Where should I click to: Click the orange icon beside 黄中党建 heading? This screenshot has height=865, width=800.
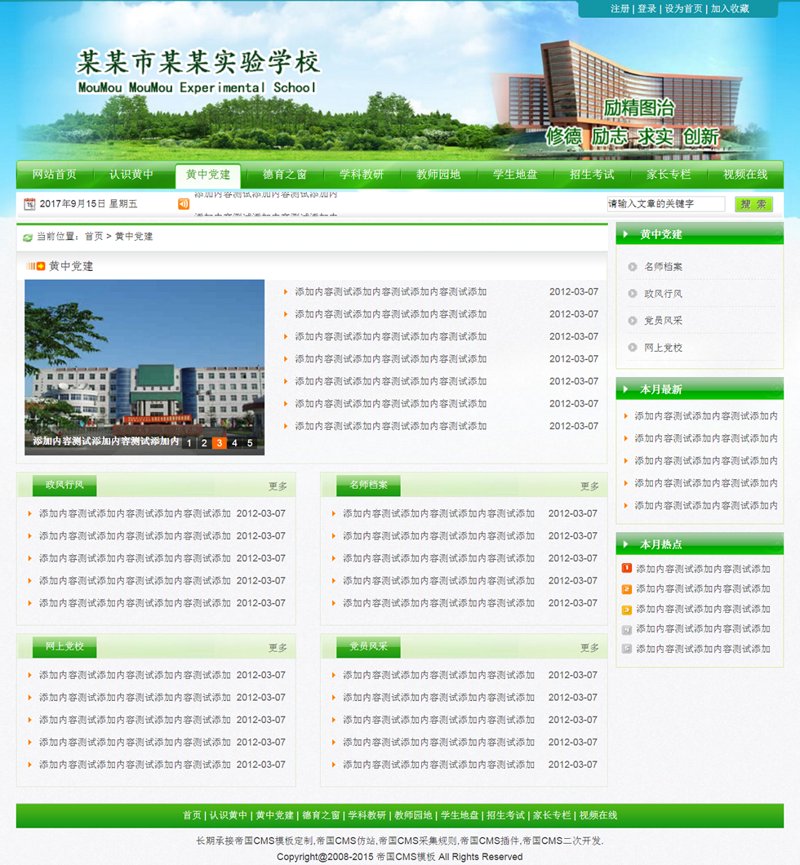(36, 266)
